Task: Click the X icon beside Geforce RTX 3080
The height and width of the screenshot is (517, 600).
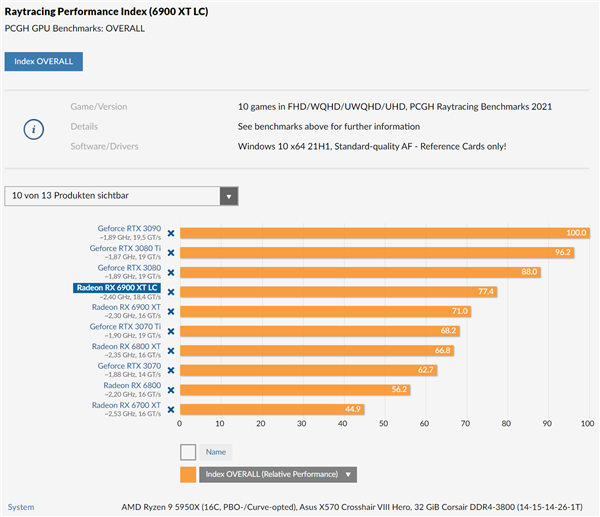Action: coord(170,272)
